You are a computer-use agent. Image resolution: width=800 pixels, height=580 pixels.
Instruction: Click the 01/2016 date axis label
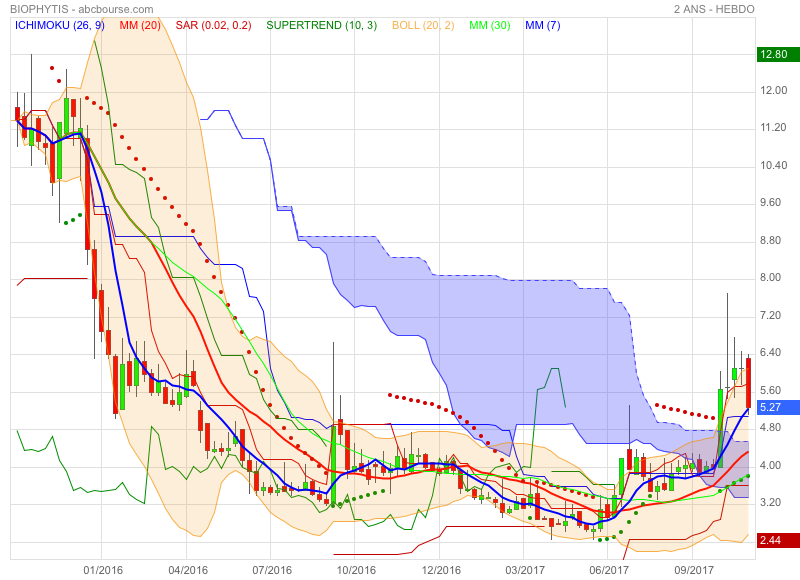click(x=103, y=570)
